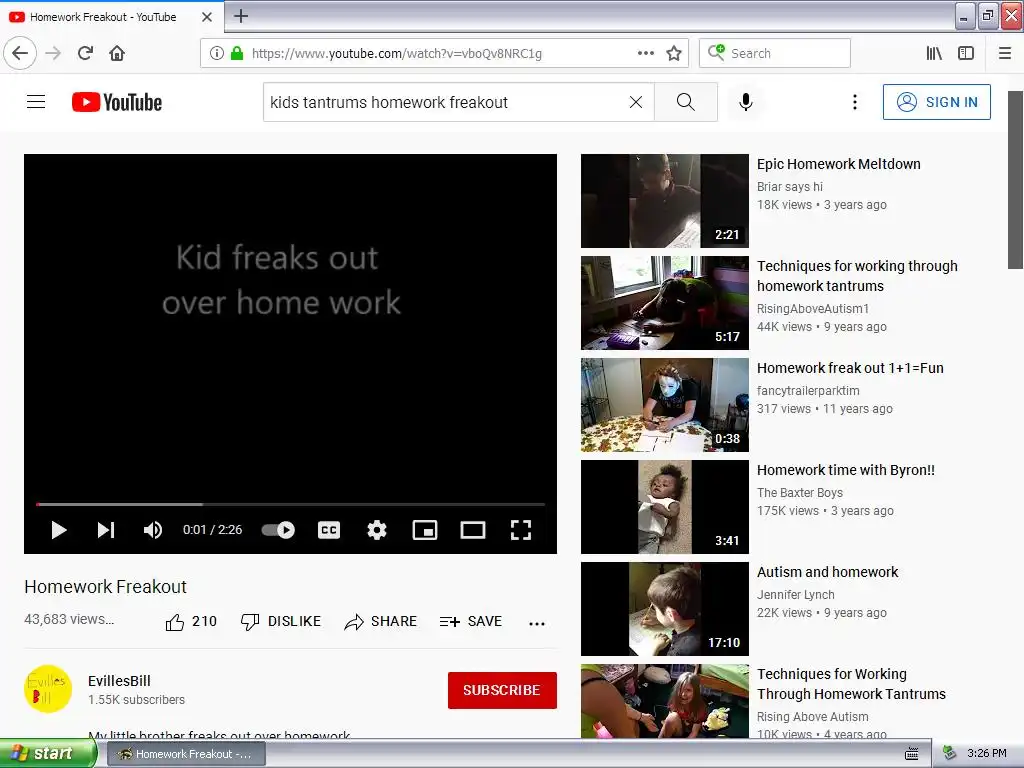Switch to theater mode
The width and height of the screenshot is (1024, 768).
[x=473, y=530]
